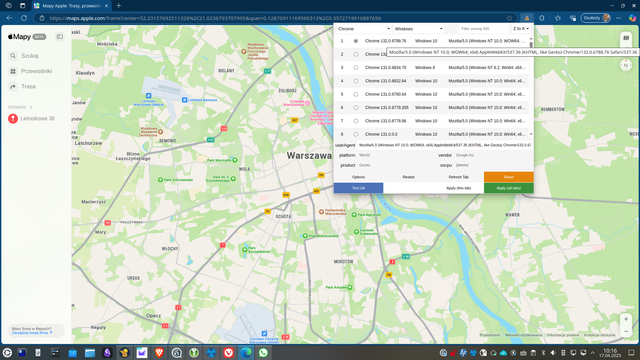This screenshot has width=640, height=360.
Task: Select Chrome 131.0.6834.70 Windows 8 radio
Action: [x=356, y=68]
